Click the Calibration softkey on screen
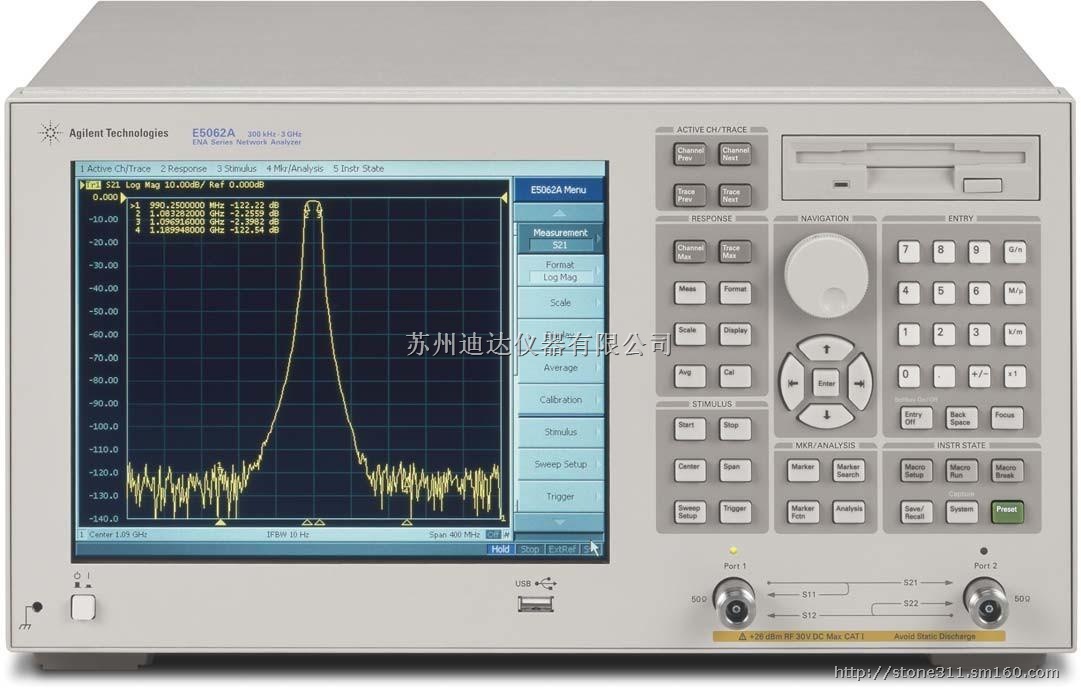 560,400
